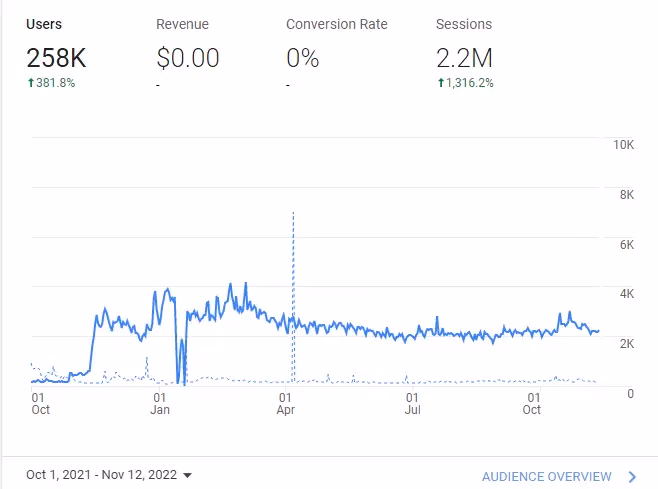Image resolution: width=658 pixels, height=489 pixels.
Task: Click the chevron arrow next to Audience Overview
Action: (632, 477)
